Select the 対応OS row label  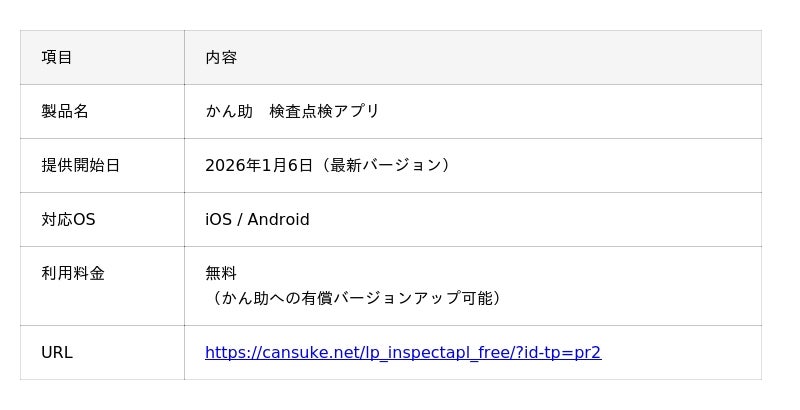(x=68, y=219)
